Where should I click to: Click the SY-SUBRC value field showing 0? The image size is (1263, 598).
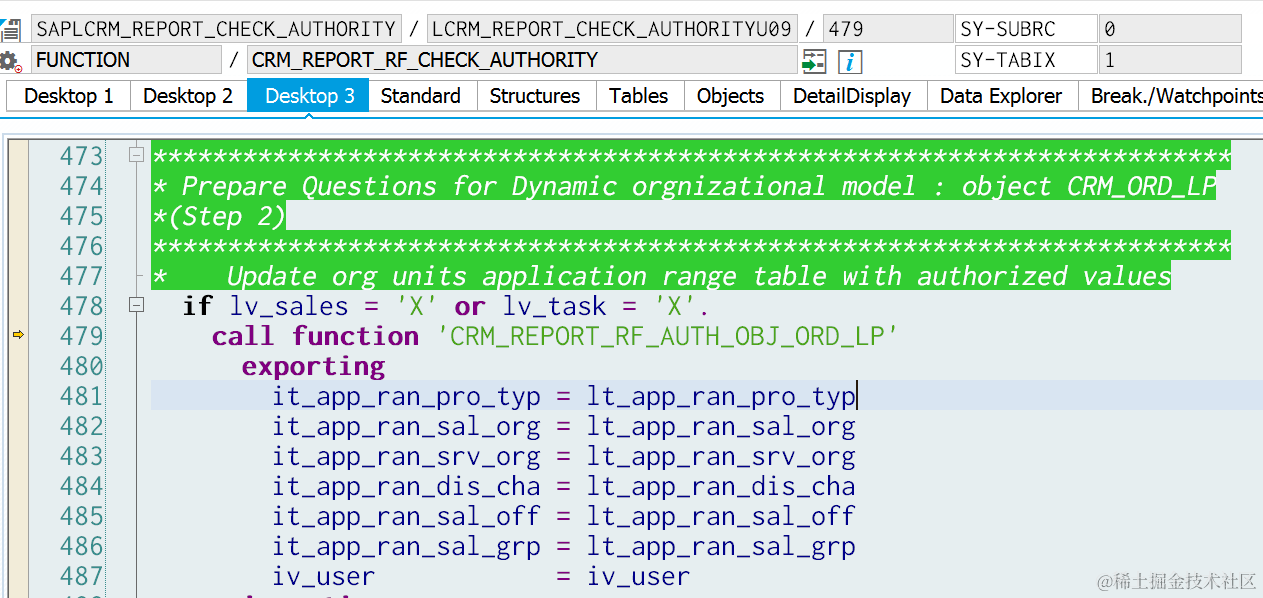coord(1171,29)
